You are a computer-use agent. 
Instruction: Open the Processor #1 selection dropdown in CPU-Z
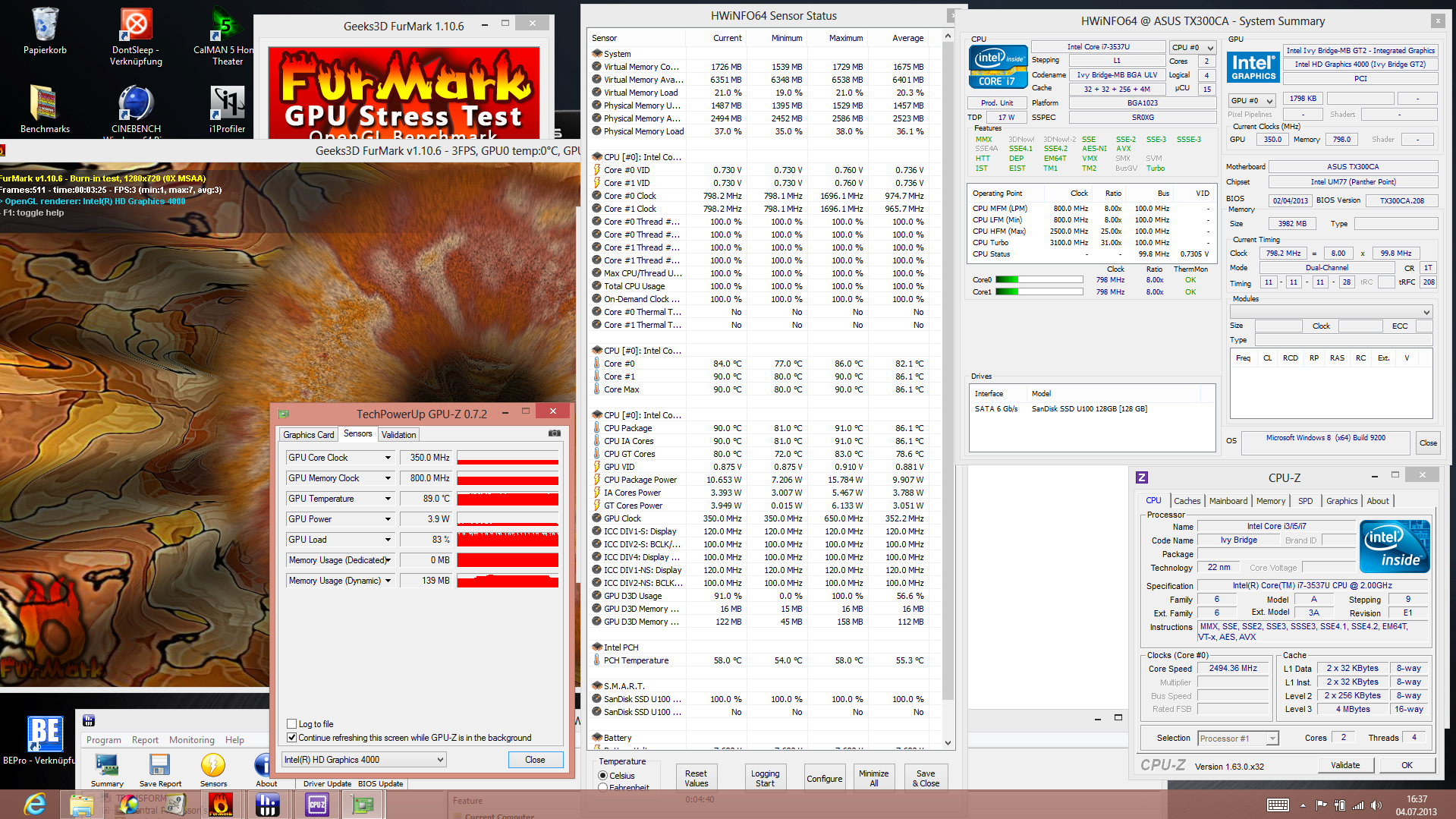pyautogui.click(x=1238, y=739)
